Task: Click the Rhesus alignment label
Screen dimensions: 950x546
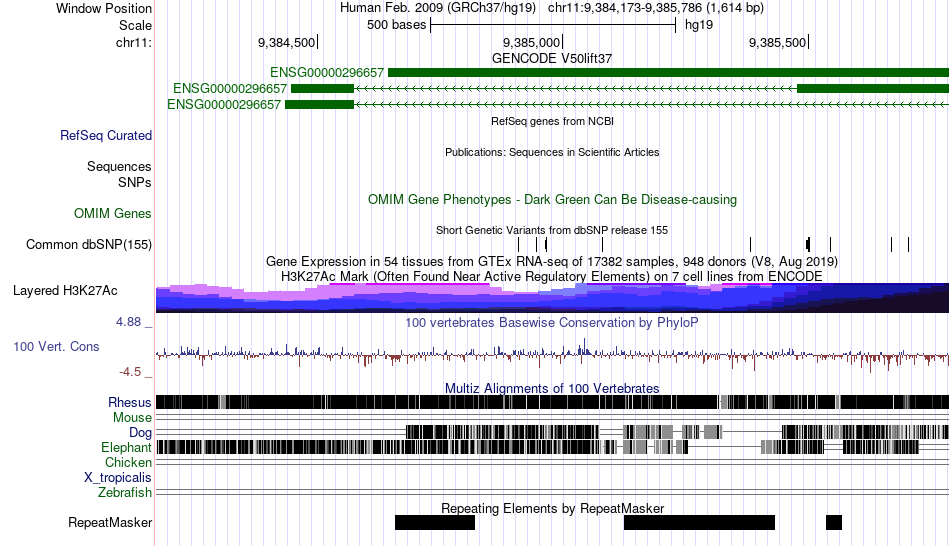Action: 130,402
